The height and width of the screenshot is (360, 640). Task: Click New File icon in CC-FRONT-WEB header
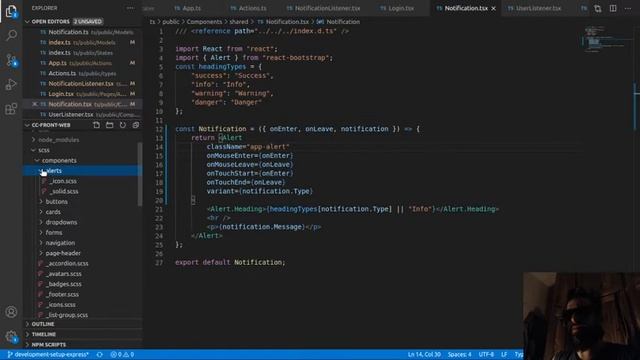(x=96, y=125)
